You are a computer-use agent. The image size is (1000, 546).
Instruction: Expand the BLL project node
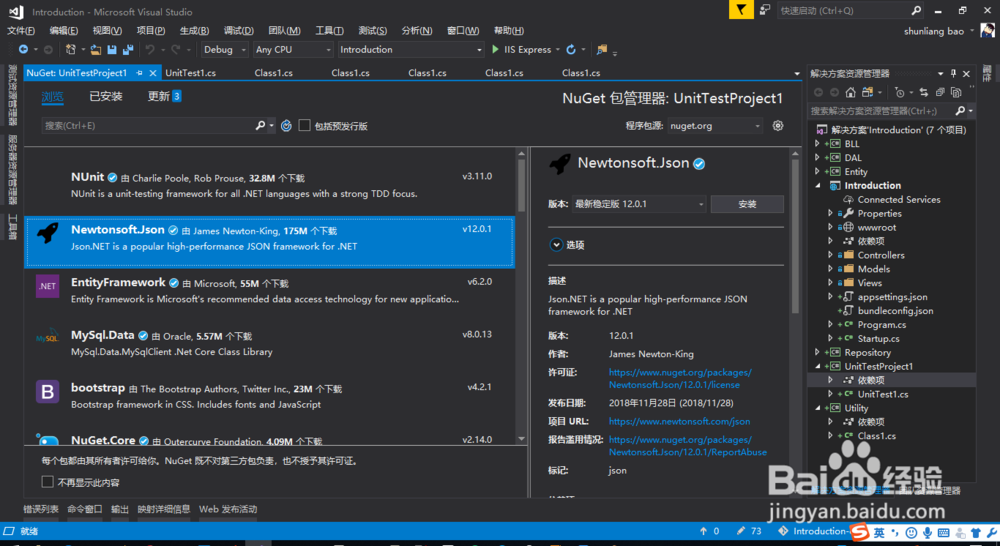[x=817, y=144]
